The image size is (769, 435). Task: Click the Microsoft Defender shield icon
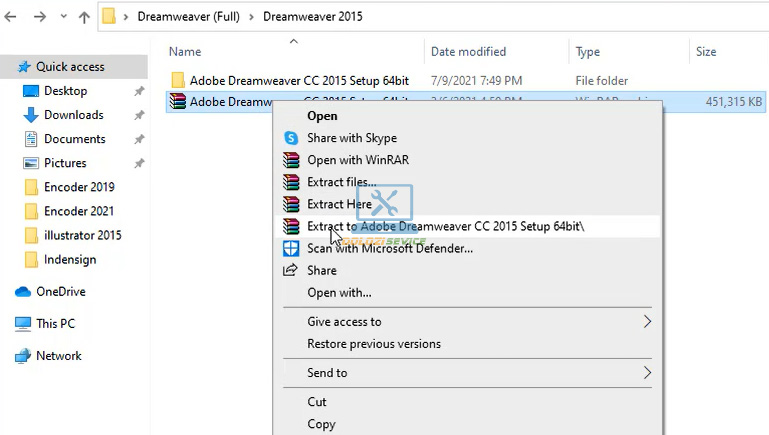pyautogui.click(x=291, y=248)
